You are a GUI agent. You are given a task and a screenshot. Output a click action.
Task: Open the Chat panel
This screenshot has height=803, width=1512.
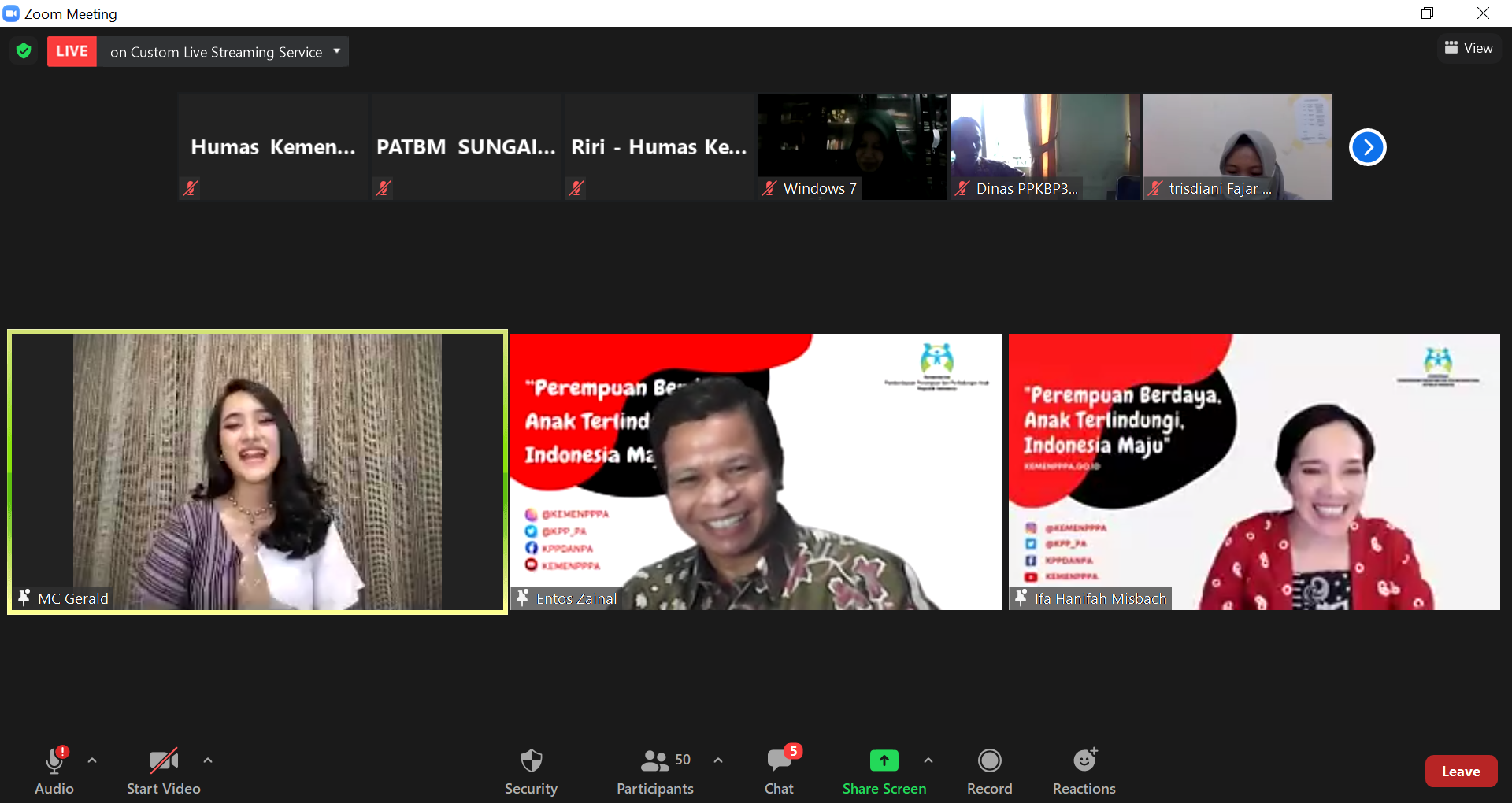pos(779,771)
